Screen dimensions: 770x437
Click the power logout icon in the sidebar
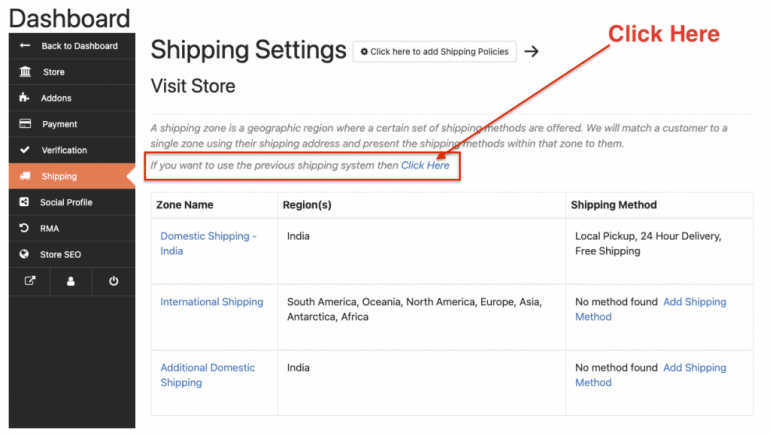(113, 281)
